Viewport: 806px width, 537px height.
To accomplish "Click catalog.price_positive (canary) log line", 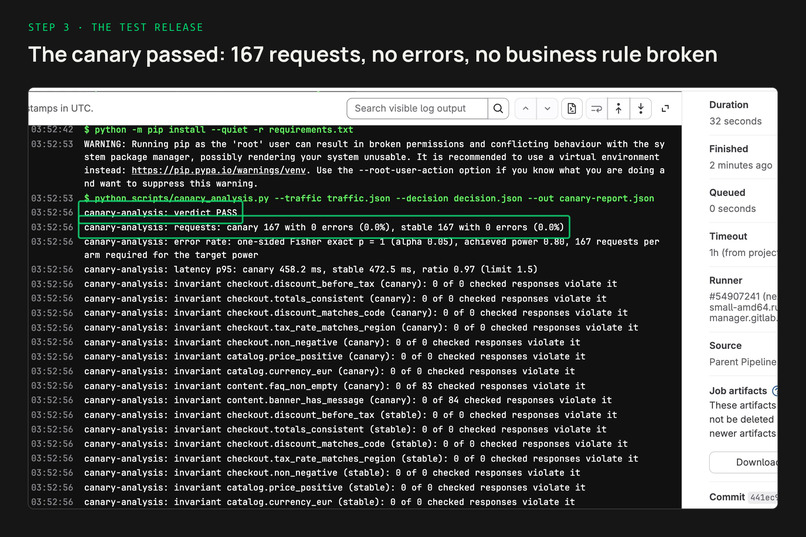I will point(335,356).
